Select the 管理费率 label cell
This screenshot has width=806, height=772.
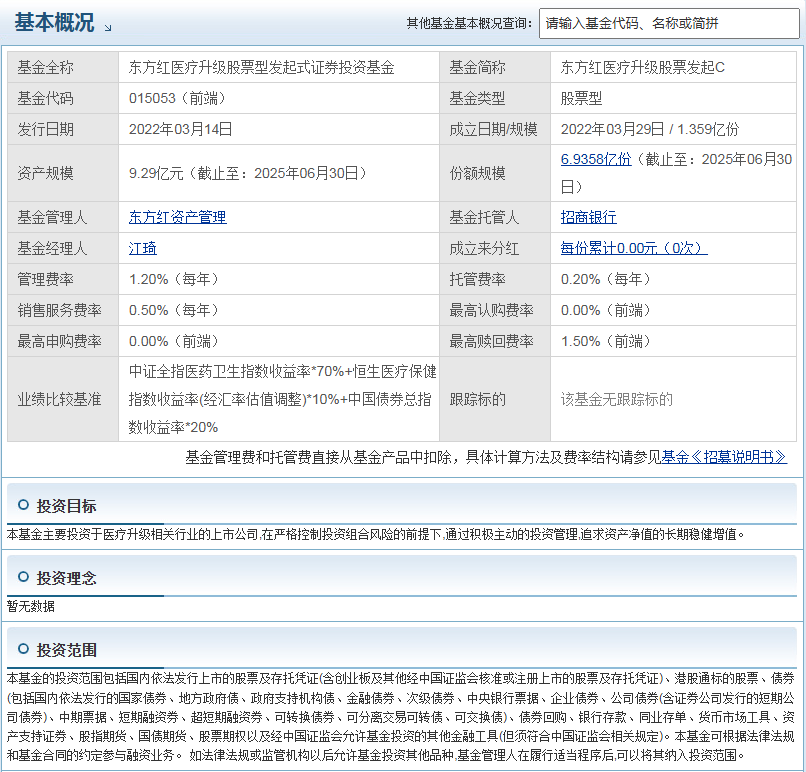point(63,279)
